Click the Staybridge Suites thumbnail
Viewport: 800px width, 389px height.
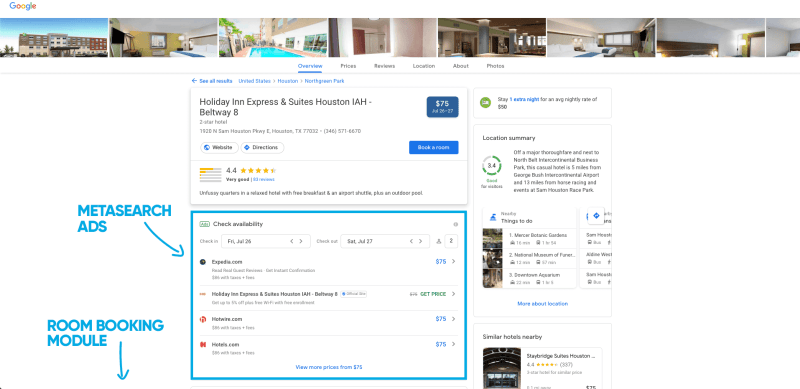tap(502, 368)
